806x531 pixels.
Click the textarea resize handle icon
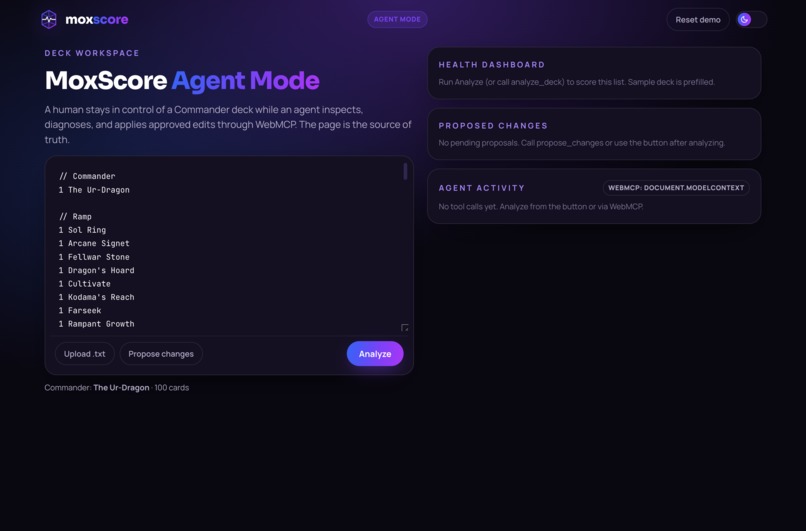point(405,327)
